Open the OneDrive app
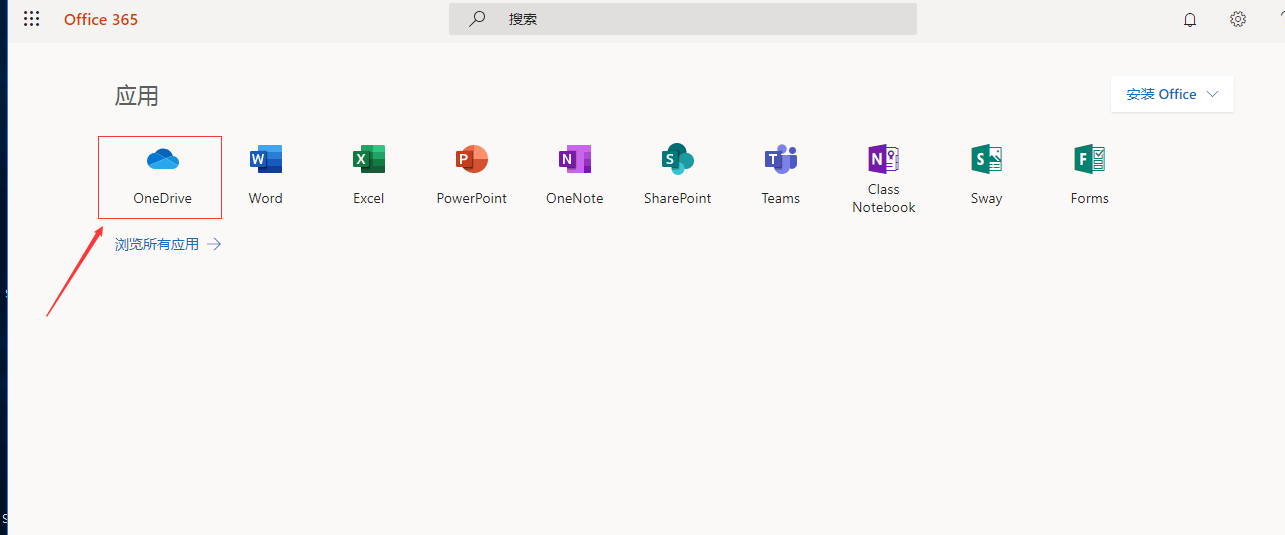The image size is (1285, 535). 160,177
